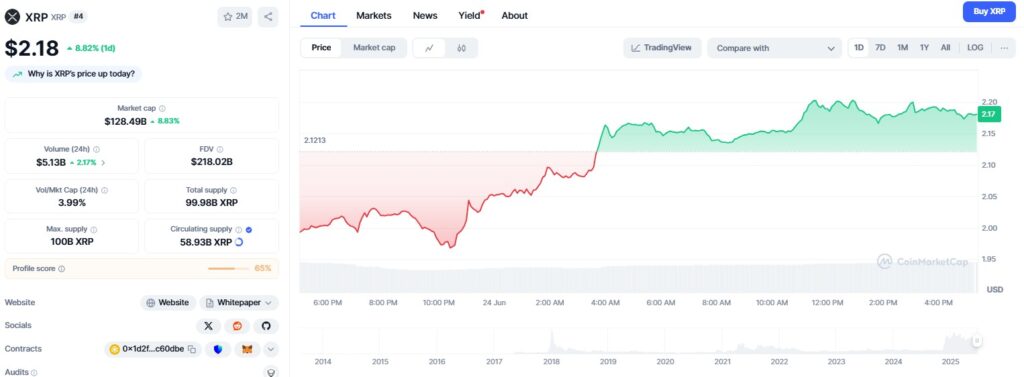Open the Compare with dropdown

[775, 48]
